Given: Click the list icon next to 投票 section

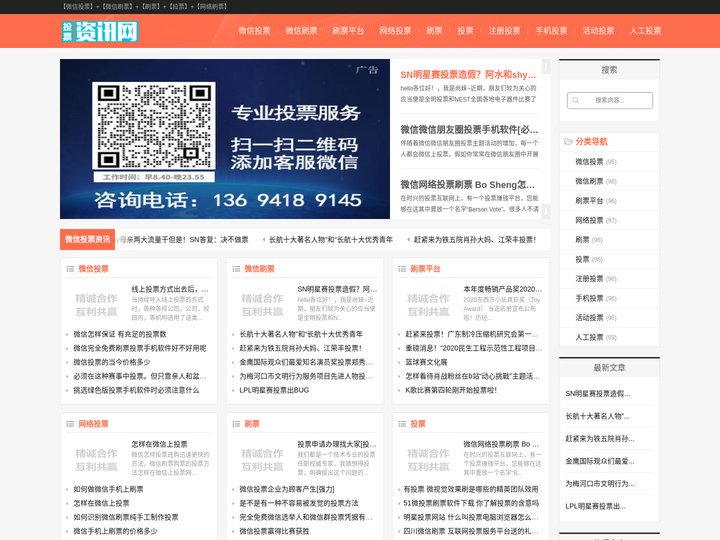Looking at the screenshot, I should (x=402, y=424).
